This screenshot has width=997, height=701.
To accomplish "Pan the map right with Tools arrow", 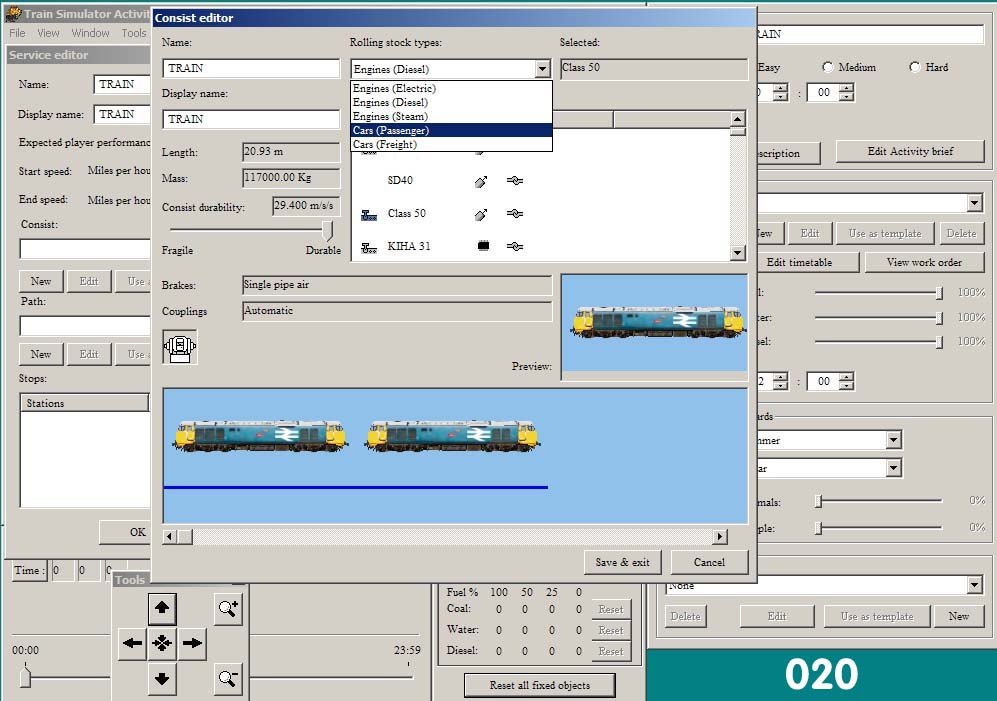I will pos(192,643).
